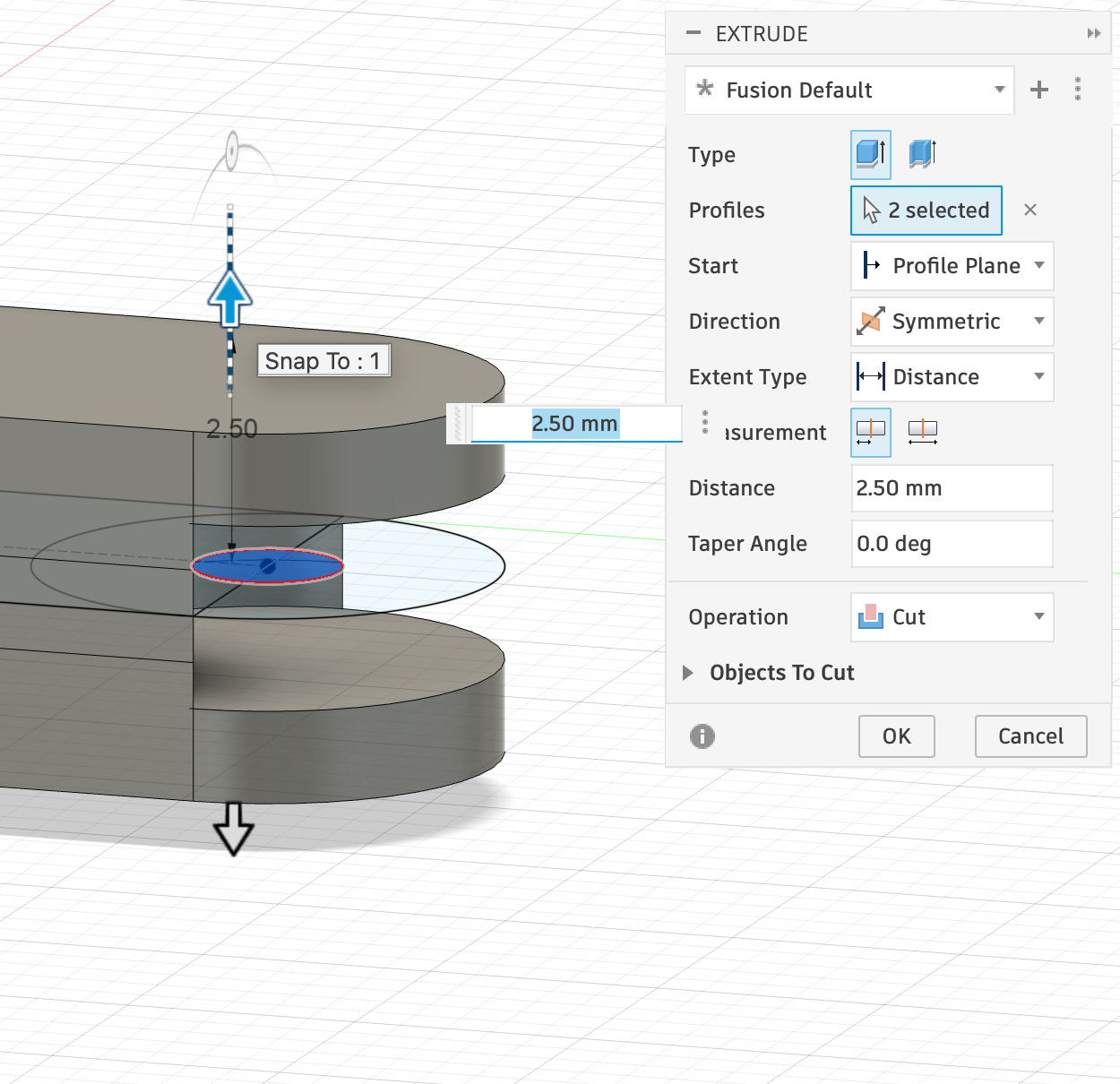Screen dimensions: 1120x1084
Task: Click the Profile Plane start icon
Action: pyautogui.click(x=870, y=265)
